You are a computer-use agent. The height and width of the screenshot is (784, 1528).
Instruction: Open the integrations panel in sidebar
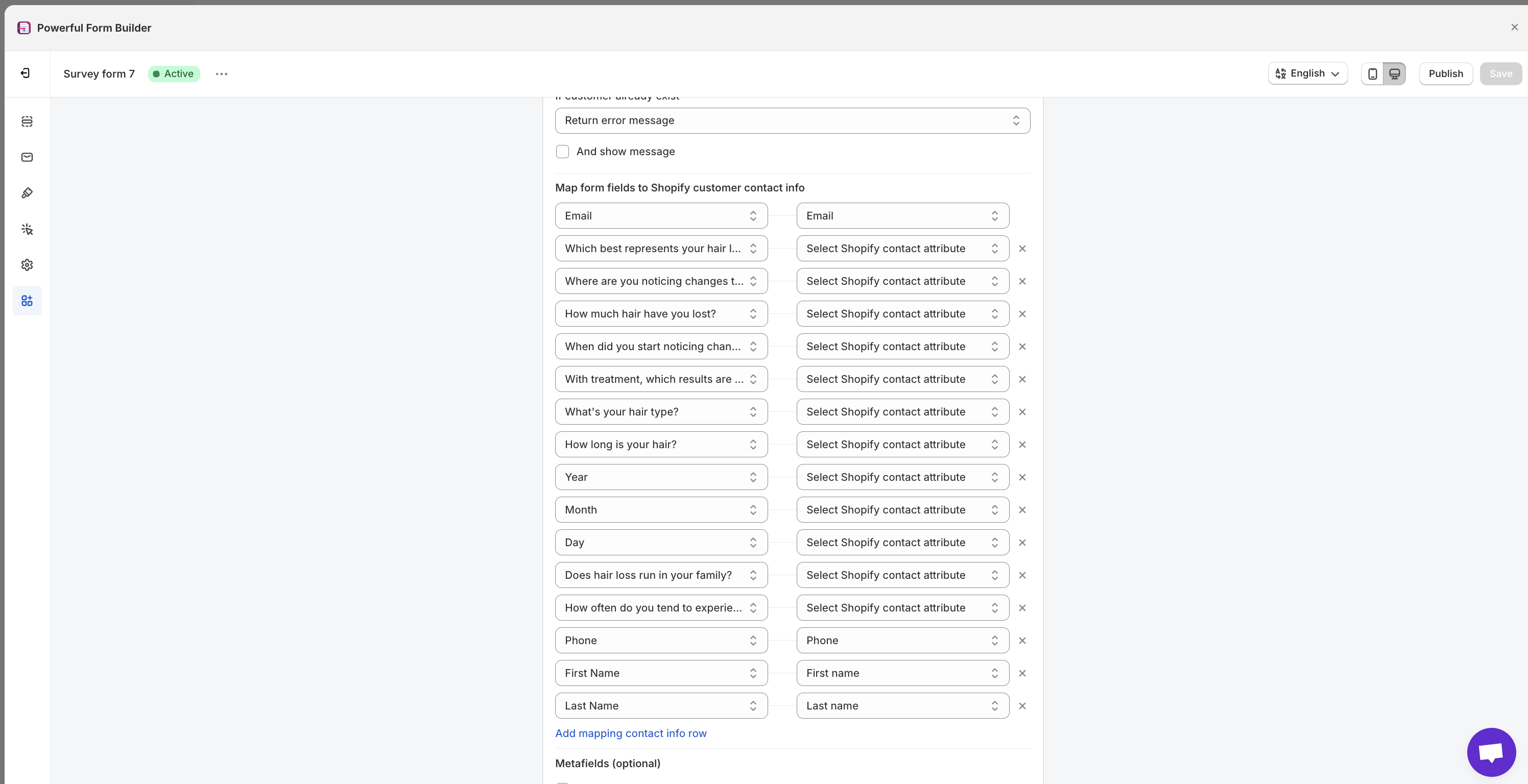pyautogui.click(x=27, y=301)
